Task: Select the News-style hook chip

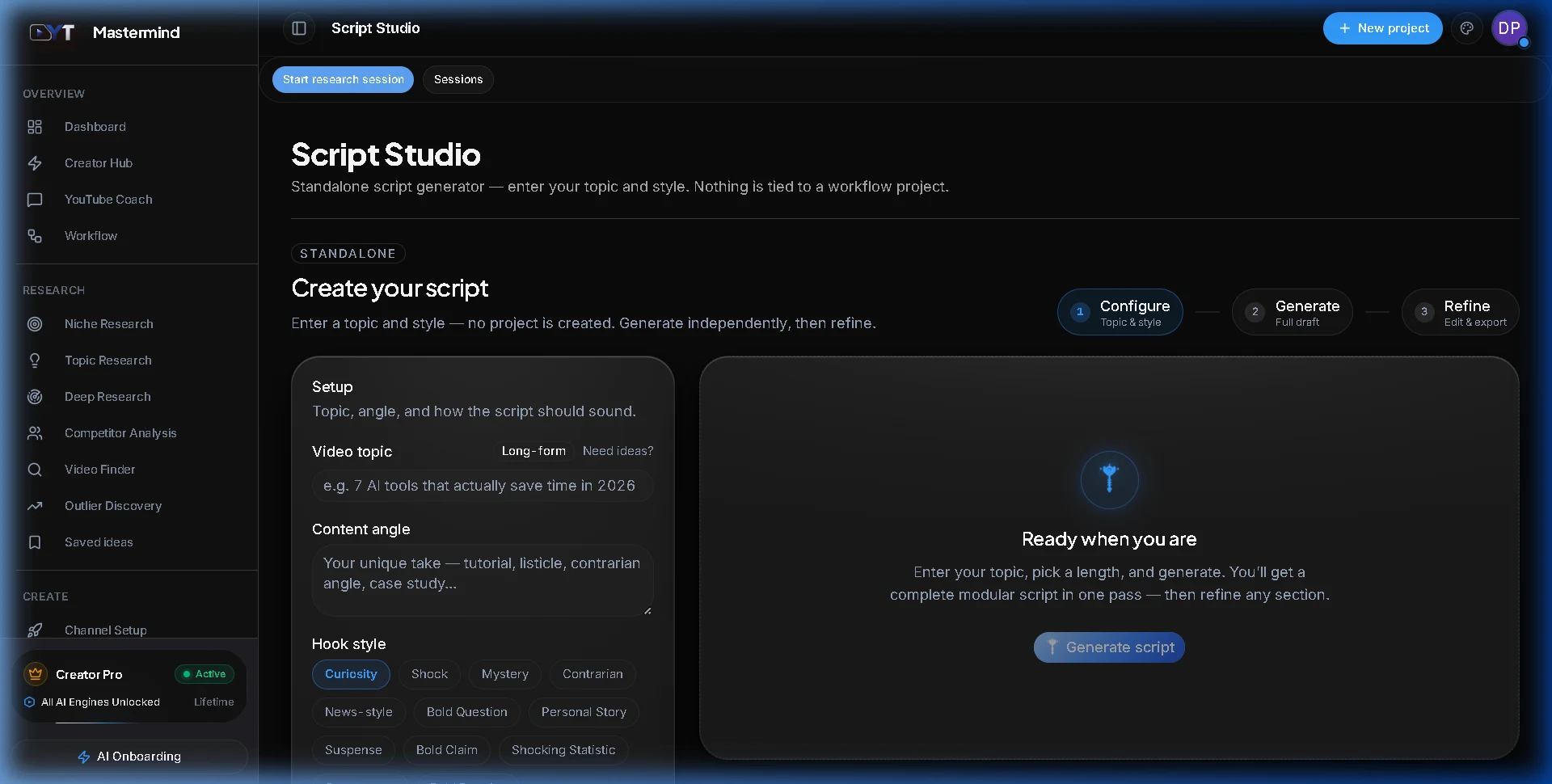Action: tap(359, 712)
